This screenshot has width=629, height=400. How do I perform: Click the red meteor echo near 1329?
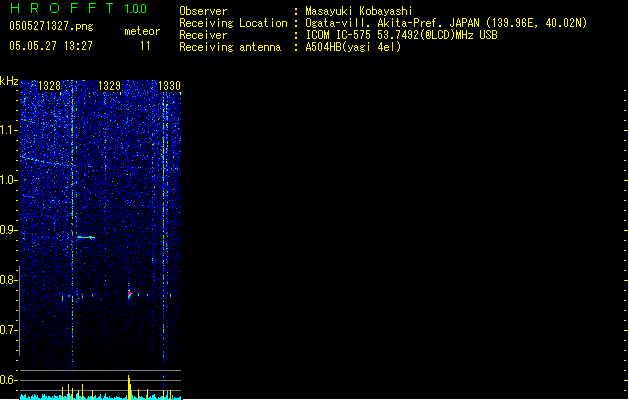pos(129,294)
